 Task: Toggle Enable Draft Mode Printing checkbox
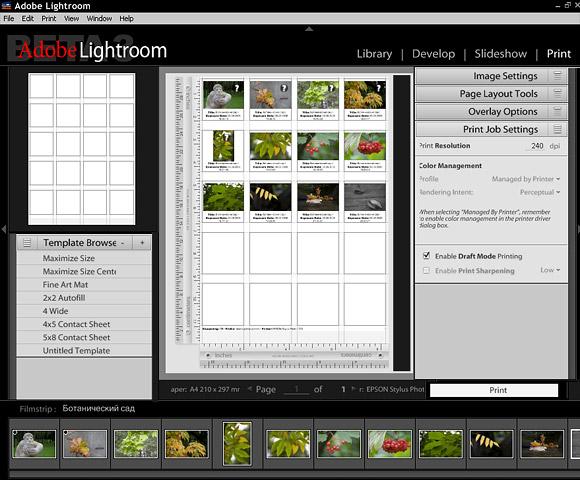(426, 256)
